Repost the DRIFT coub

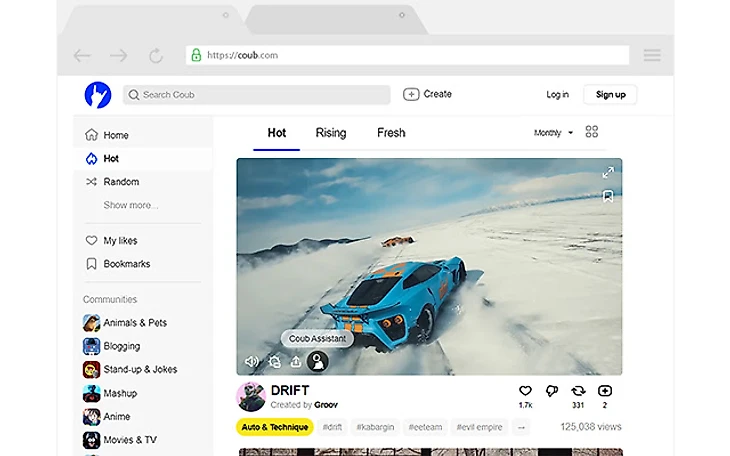[578, 391]
